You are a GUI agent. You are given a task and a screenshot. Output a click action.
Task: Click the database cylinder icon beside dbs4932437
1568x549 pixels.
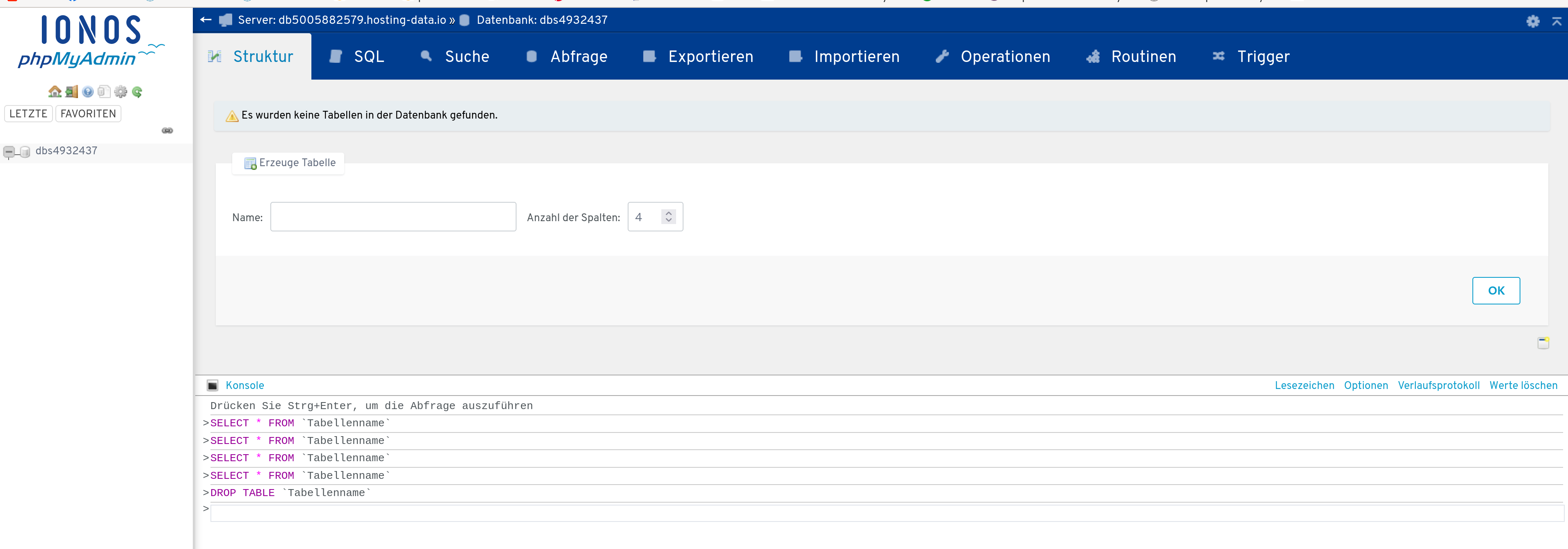tap(25, 151)
